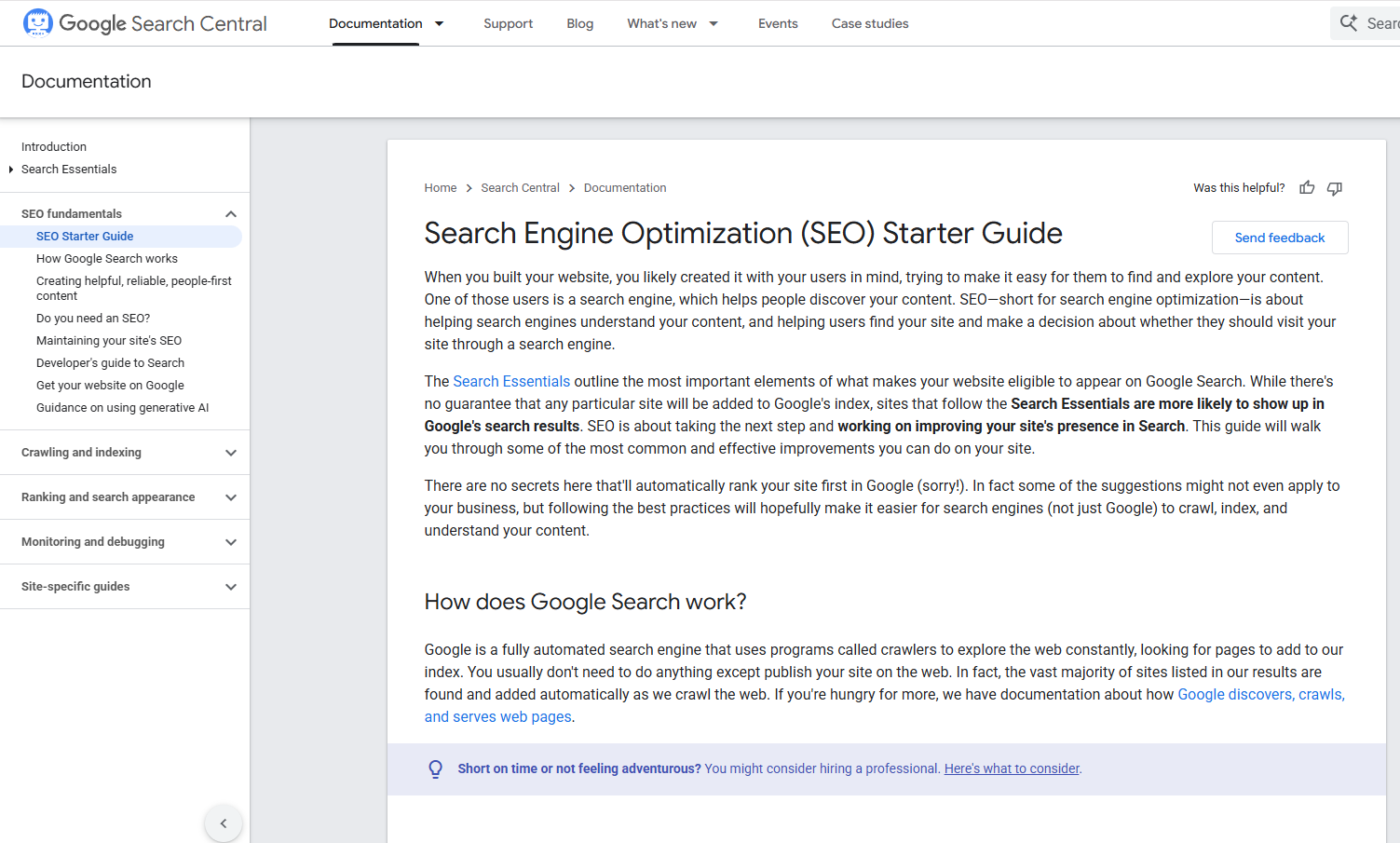Expand the Ranking and search appearance section
This screenshot has width=1400, height=843.
tap(230, 496)
